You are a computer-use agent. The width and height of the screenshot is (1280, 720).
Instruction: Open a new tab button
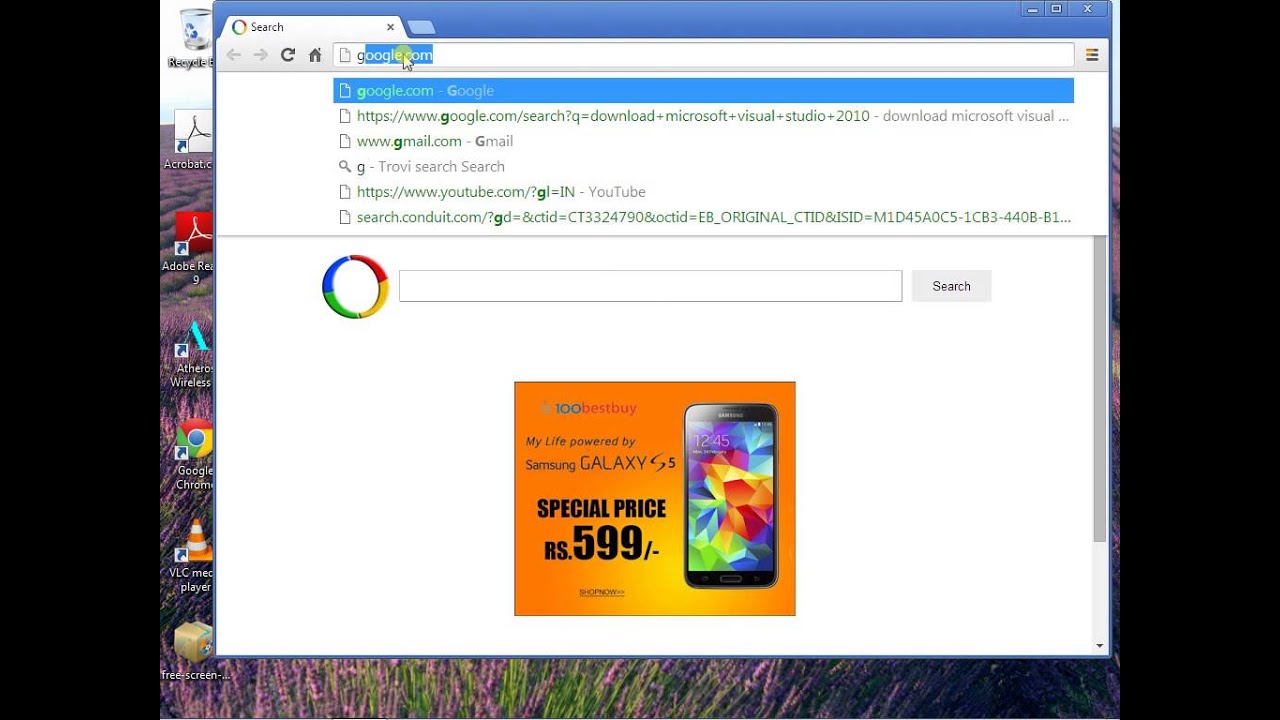pos(421,27)
